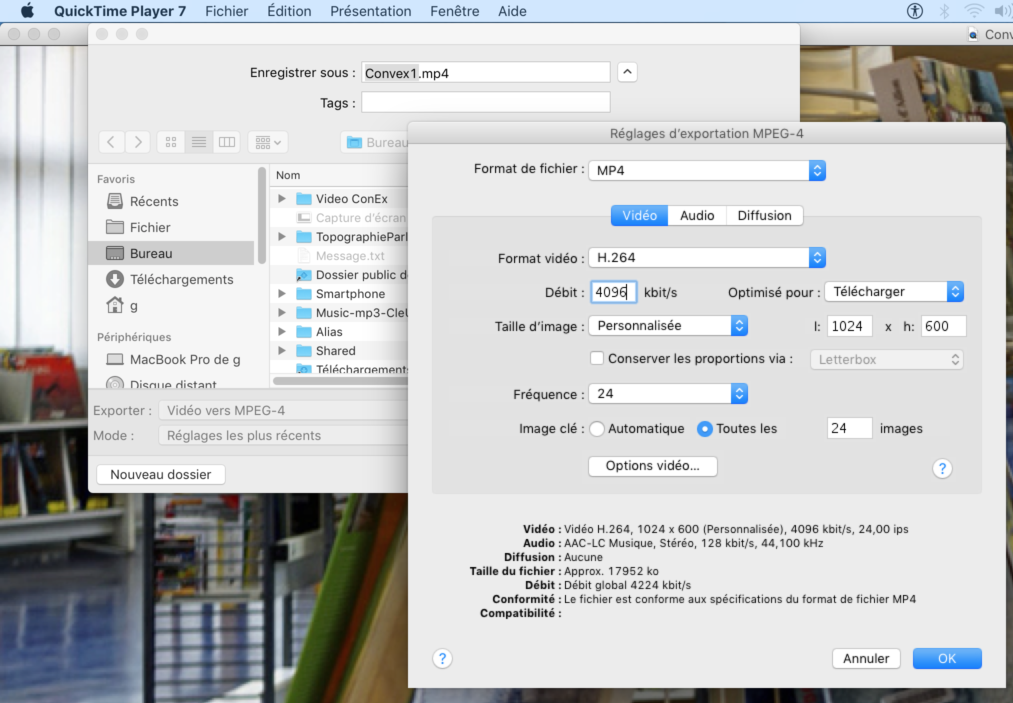Select Toutes les key frame option
1013x703 pixels.
(x=705, y=428)
